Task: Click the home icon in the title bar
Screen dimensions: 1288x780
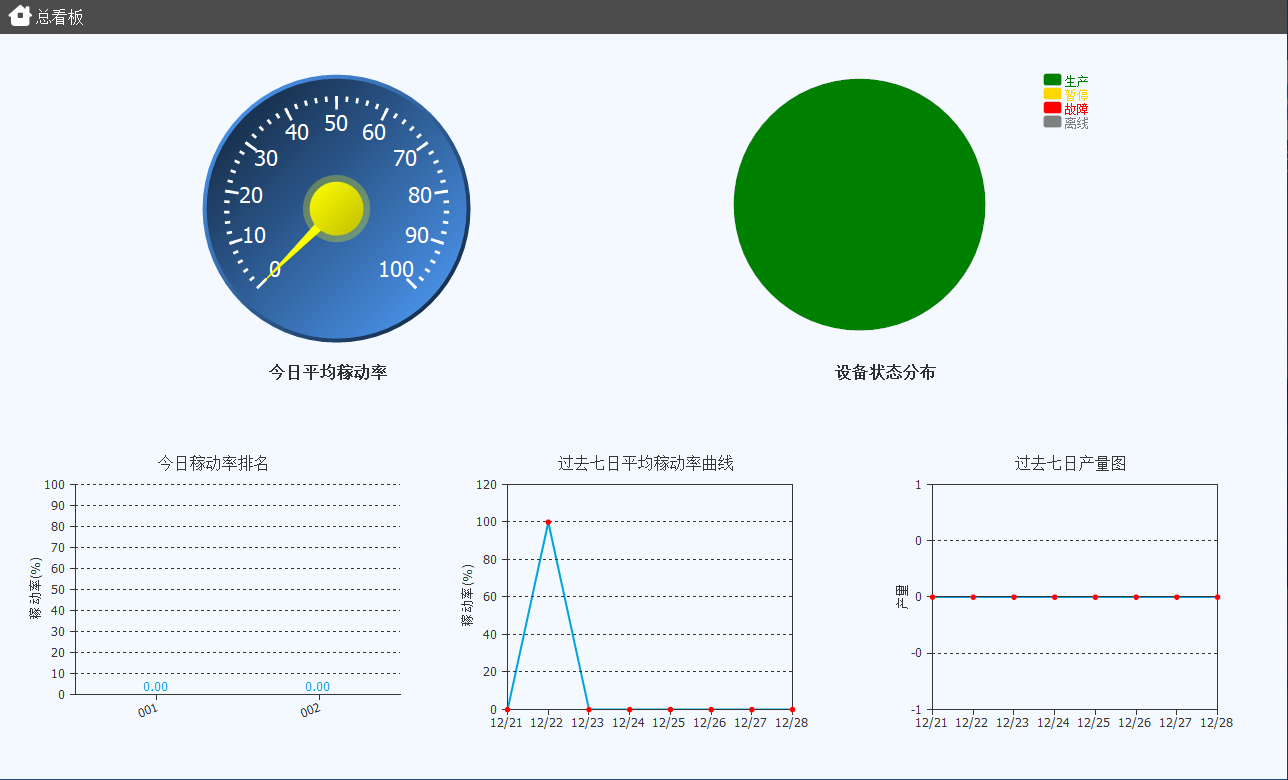Action: [19, 16]
